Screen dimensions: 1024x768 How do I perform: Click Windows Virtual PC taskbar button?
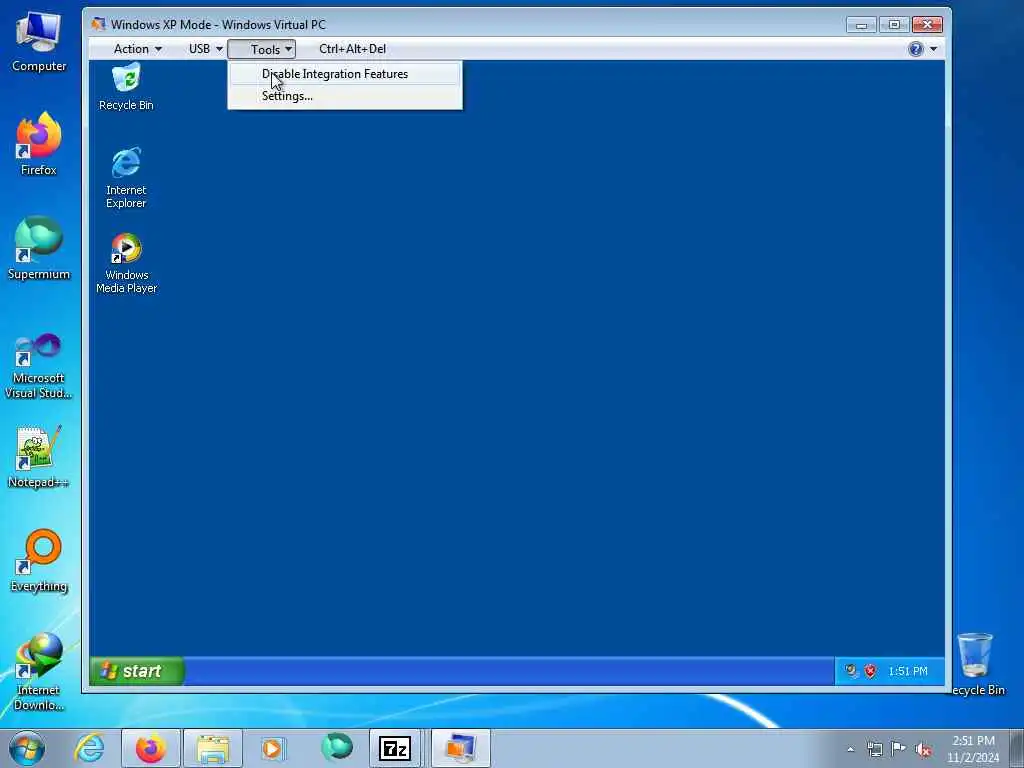(460, 748)
